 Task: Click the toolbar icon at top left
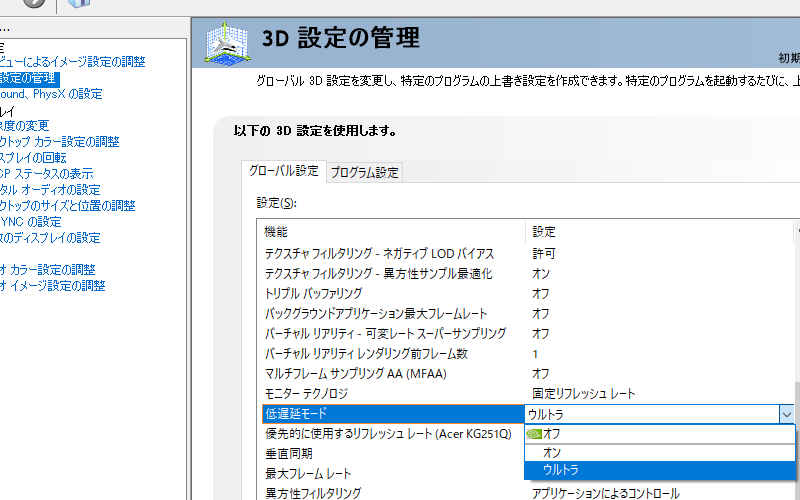[35, 3]
